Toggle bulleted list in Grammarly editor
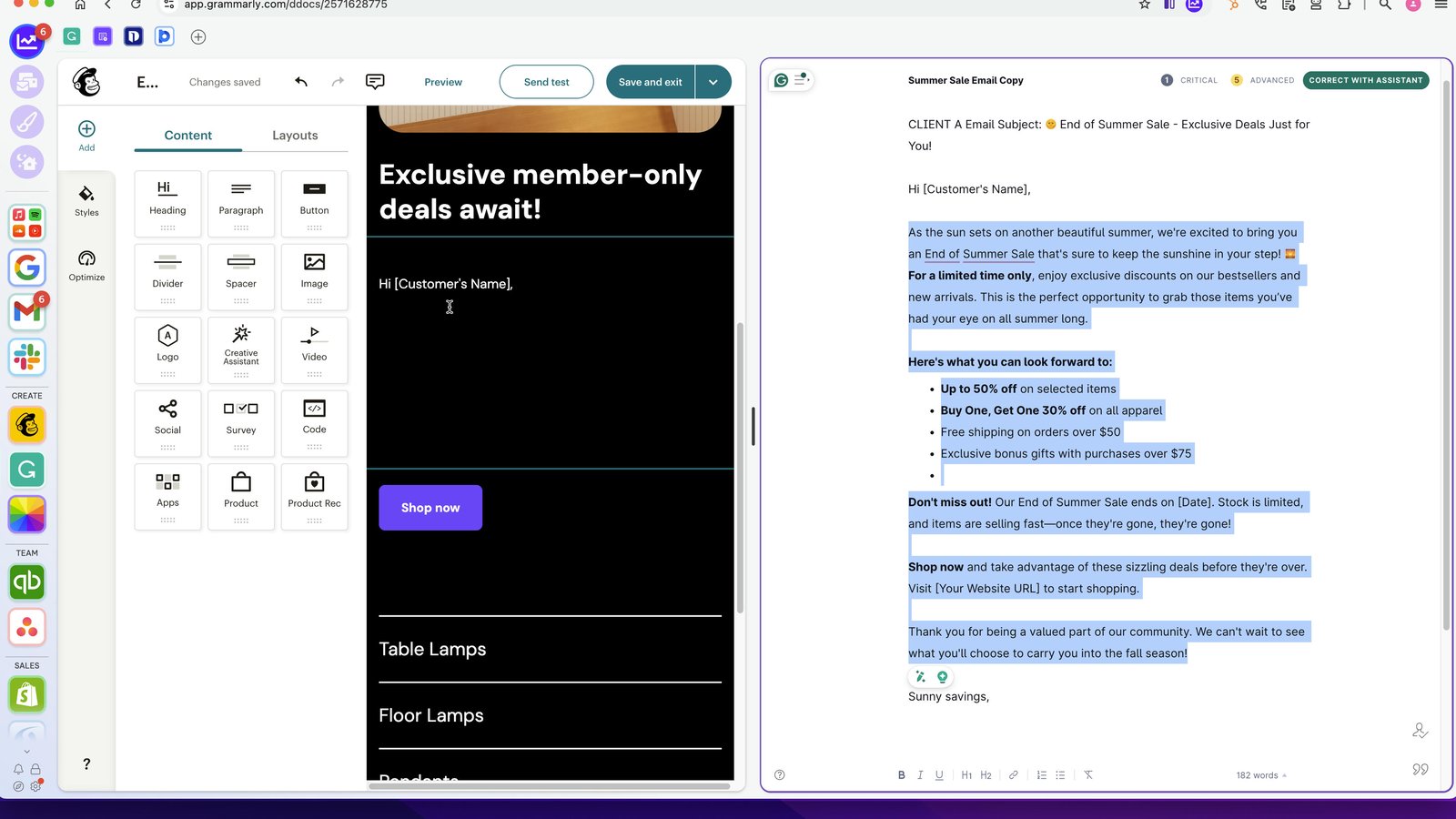 coord(1060,775)
